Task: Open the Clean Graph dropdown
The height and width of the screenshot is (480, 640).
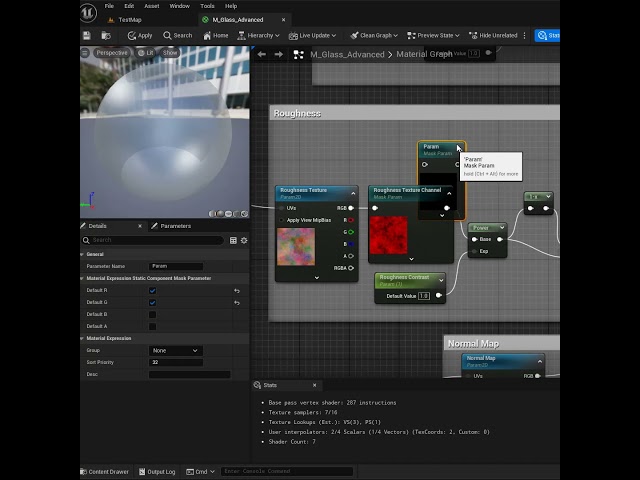Action: (374, 36)
